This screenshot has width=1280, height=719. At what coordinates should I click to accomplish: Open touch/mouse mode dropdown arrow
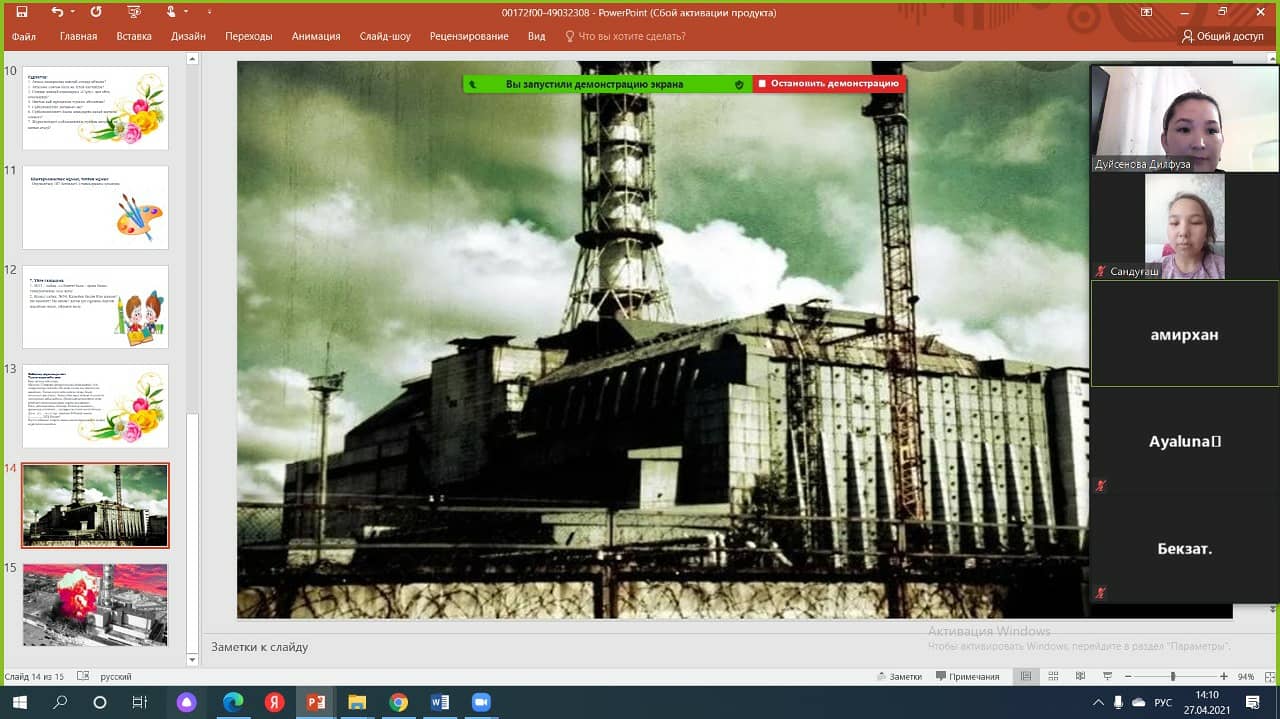tap(187, 12)
